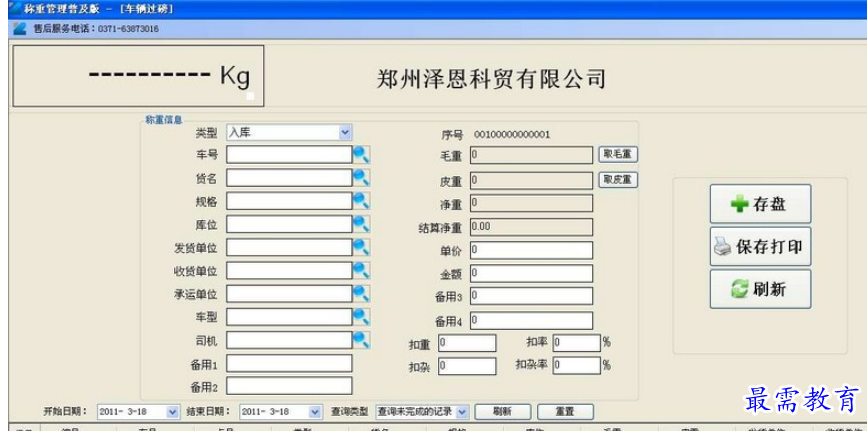Focus the 车号 input field

(289, 154)
